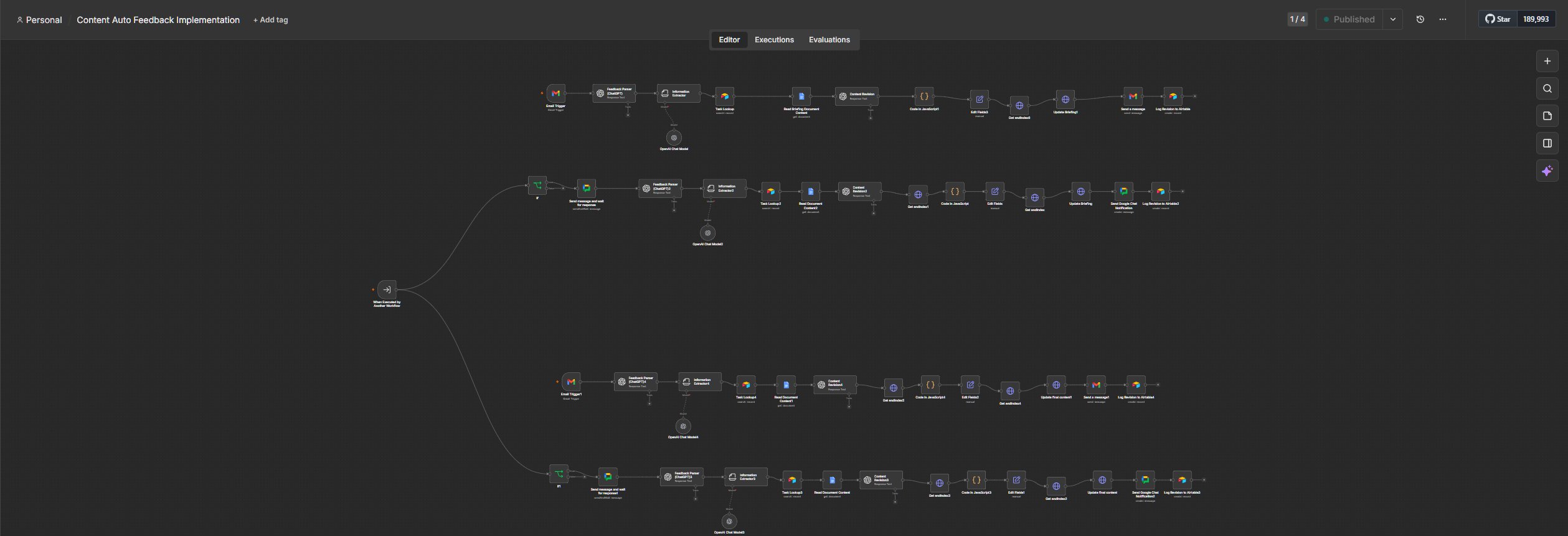Viewport: 1568px width, 536px height.
Task: Click the 1 / 4 counter badge
Action: pos(1298,19)
